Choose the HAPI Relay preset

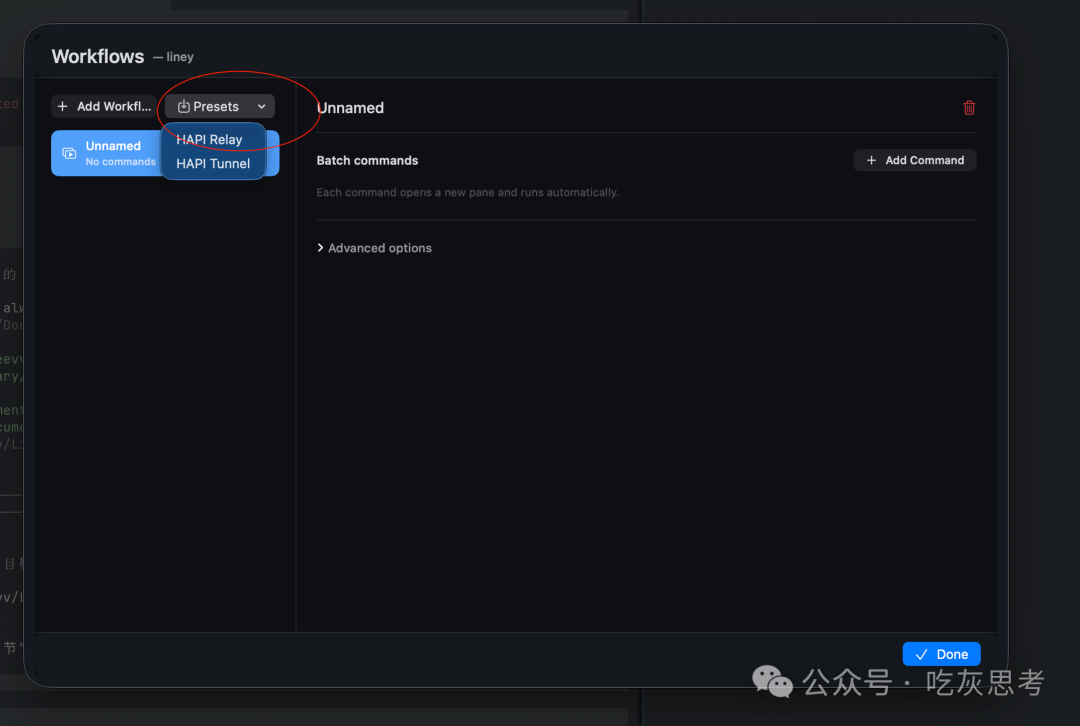[x=209, y=139]
